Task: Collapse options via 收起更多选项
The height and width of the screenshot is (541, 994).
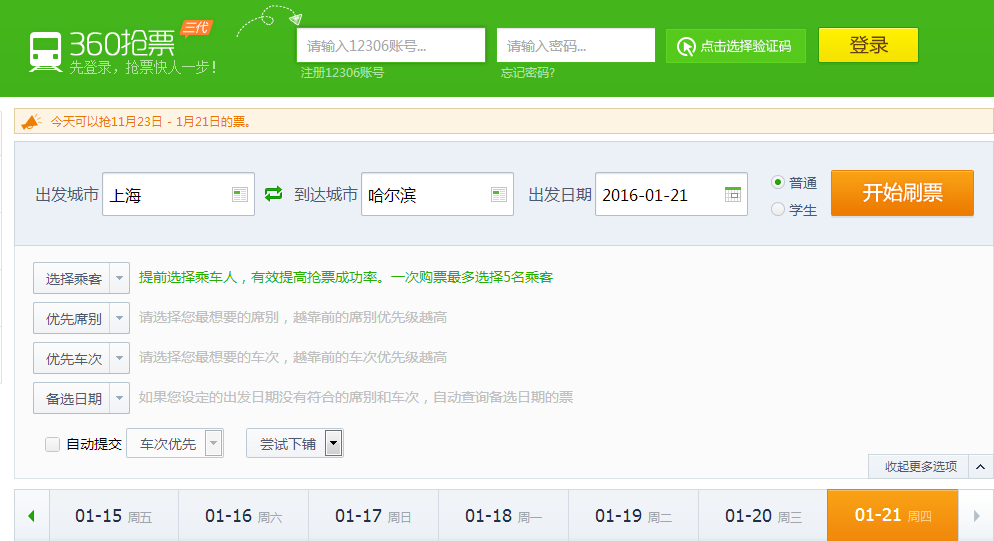Action: [x=920, y=467]
